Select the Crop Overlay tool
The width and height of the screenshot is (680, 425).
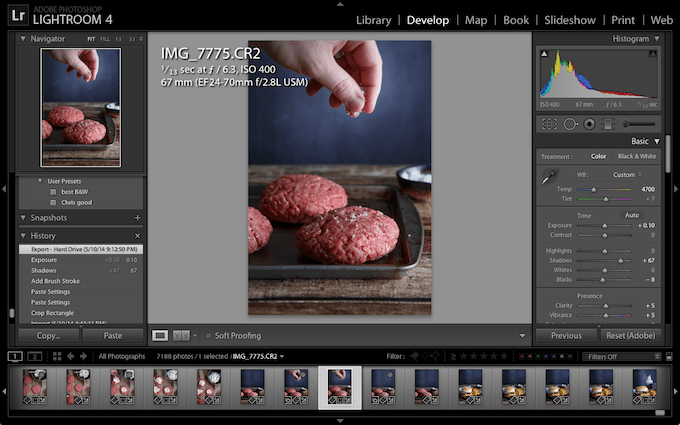pyautogui.click(x=549, y=124)
